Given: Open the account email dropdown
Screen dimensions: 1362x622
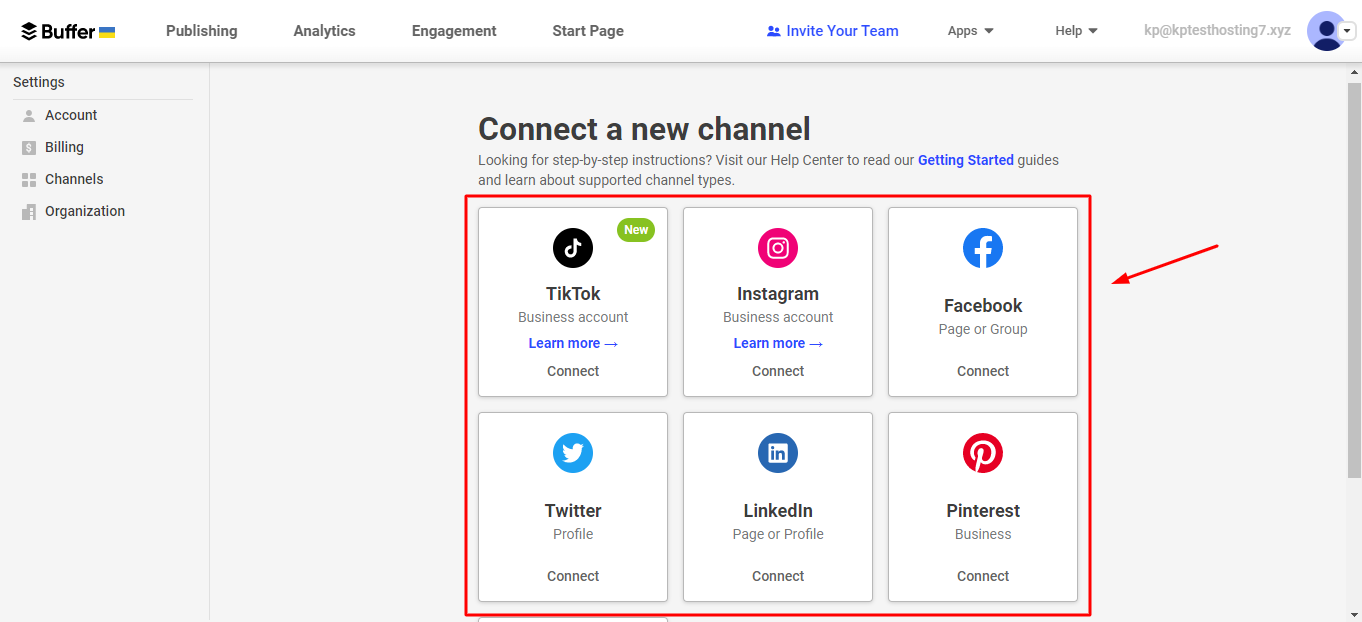Looking at the screenshot, I should pyautogui.click(x=1217, y=31).
